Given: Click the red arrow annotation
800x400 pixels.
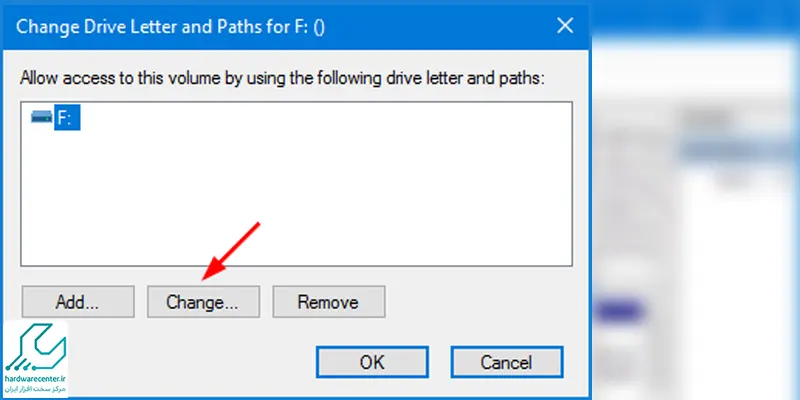Looking at the screenshot, I should tap(231, 252).
